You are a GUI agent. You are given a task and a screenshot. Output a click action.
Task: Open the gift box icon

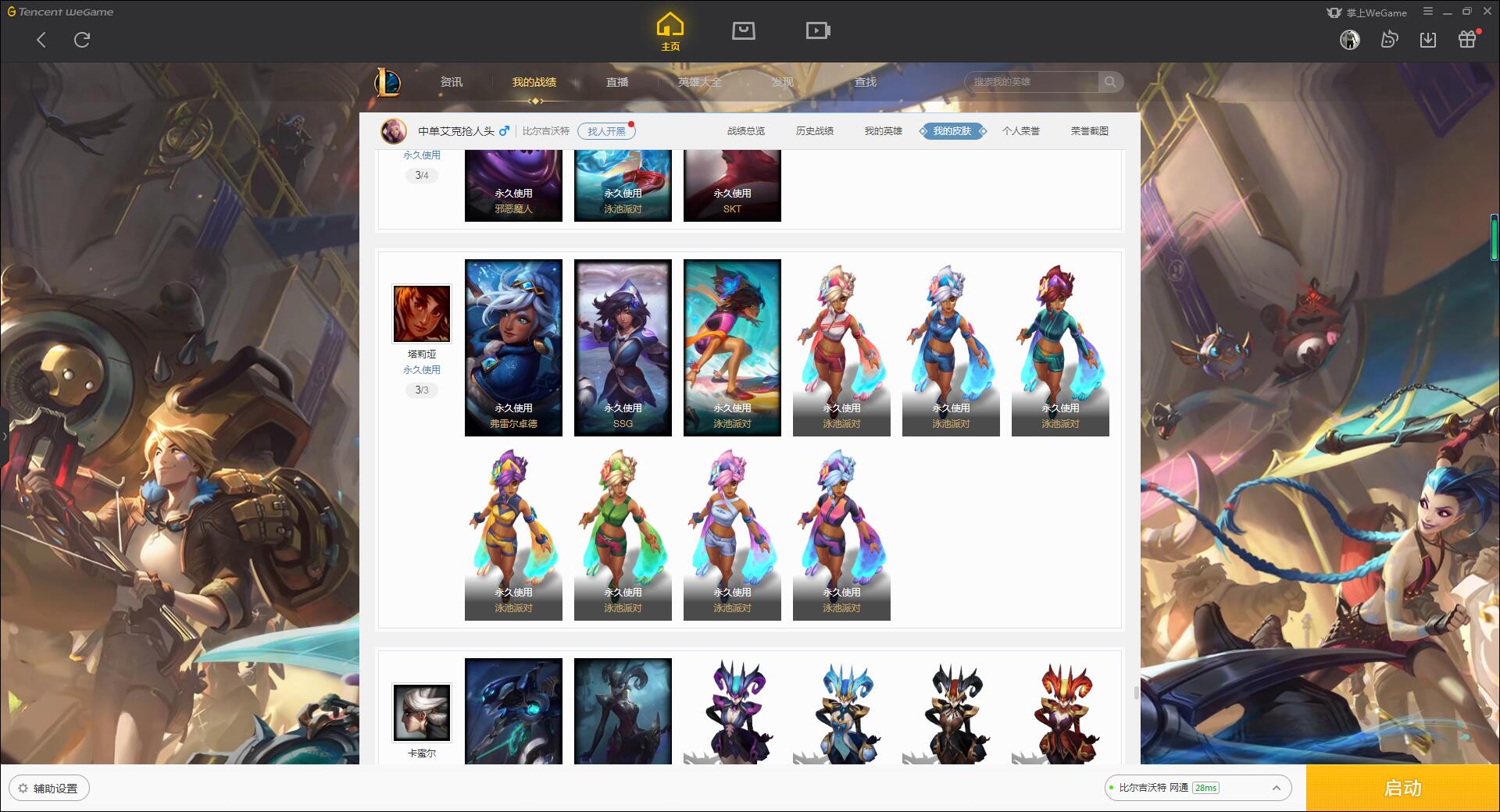coord(1467,39)
